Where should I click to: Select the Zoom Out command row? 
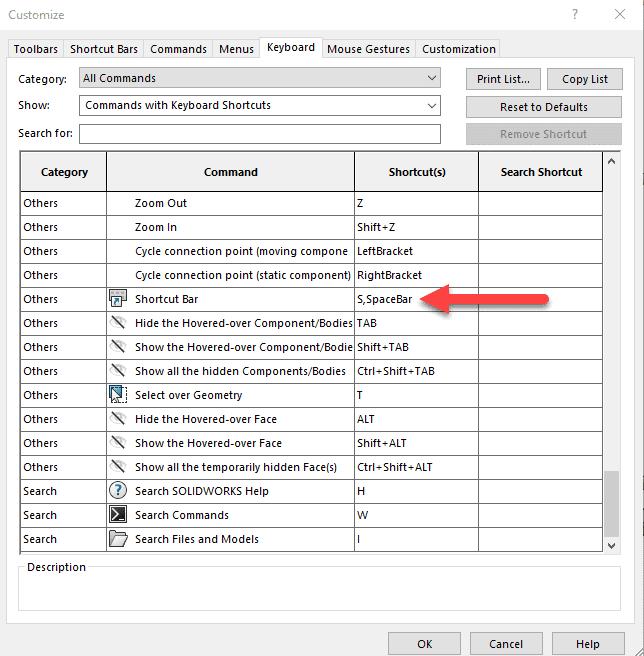[311, 203]
